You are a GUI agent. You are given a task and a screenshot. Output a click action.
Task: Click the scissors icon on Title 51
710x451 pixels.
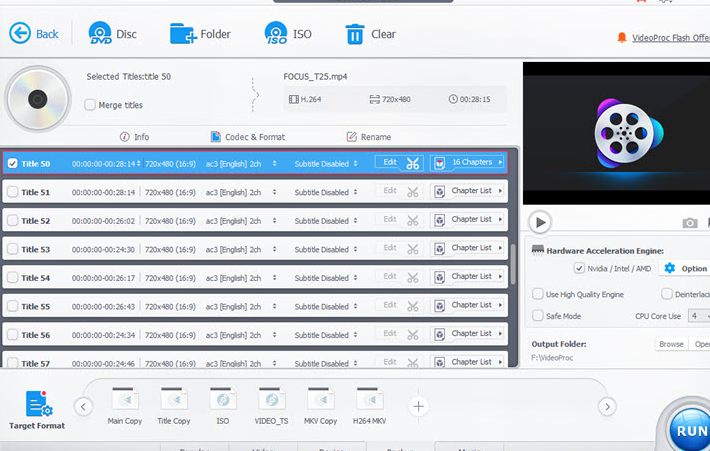413,192
